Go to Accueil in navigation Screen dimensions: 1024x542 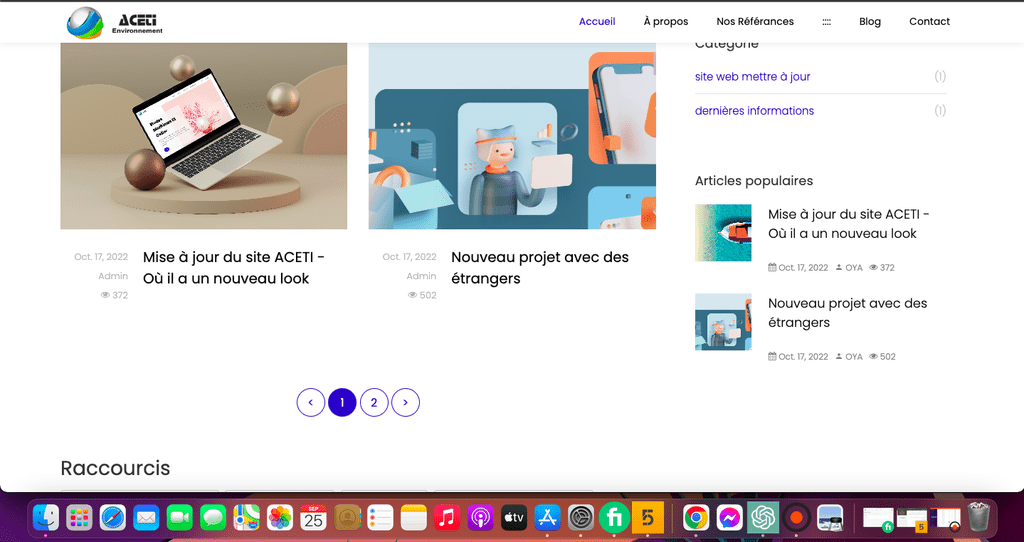pyautogui.click(x=597, y=22)
